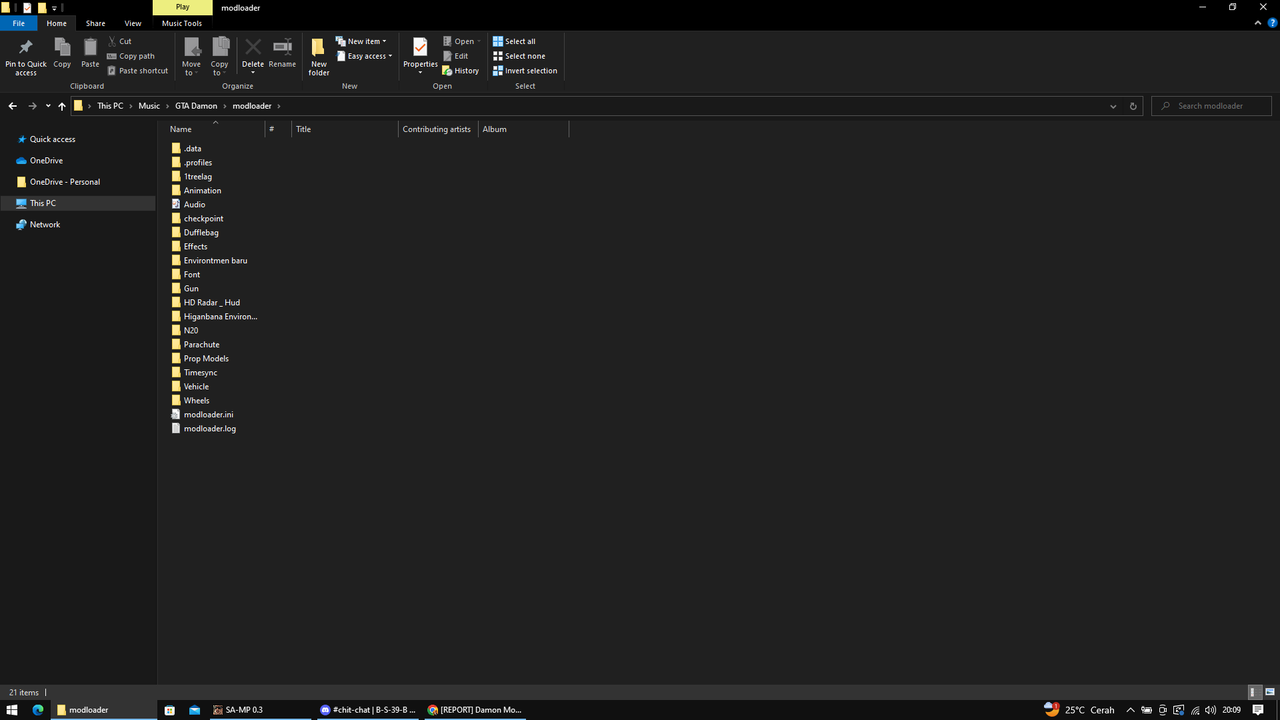The image size is (1280, 720).
Task: Select the 1treelag folder
Action: pos(197,176)
